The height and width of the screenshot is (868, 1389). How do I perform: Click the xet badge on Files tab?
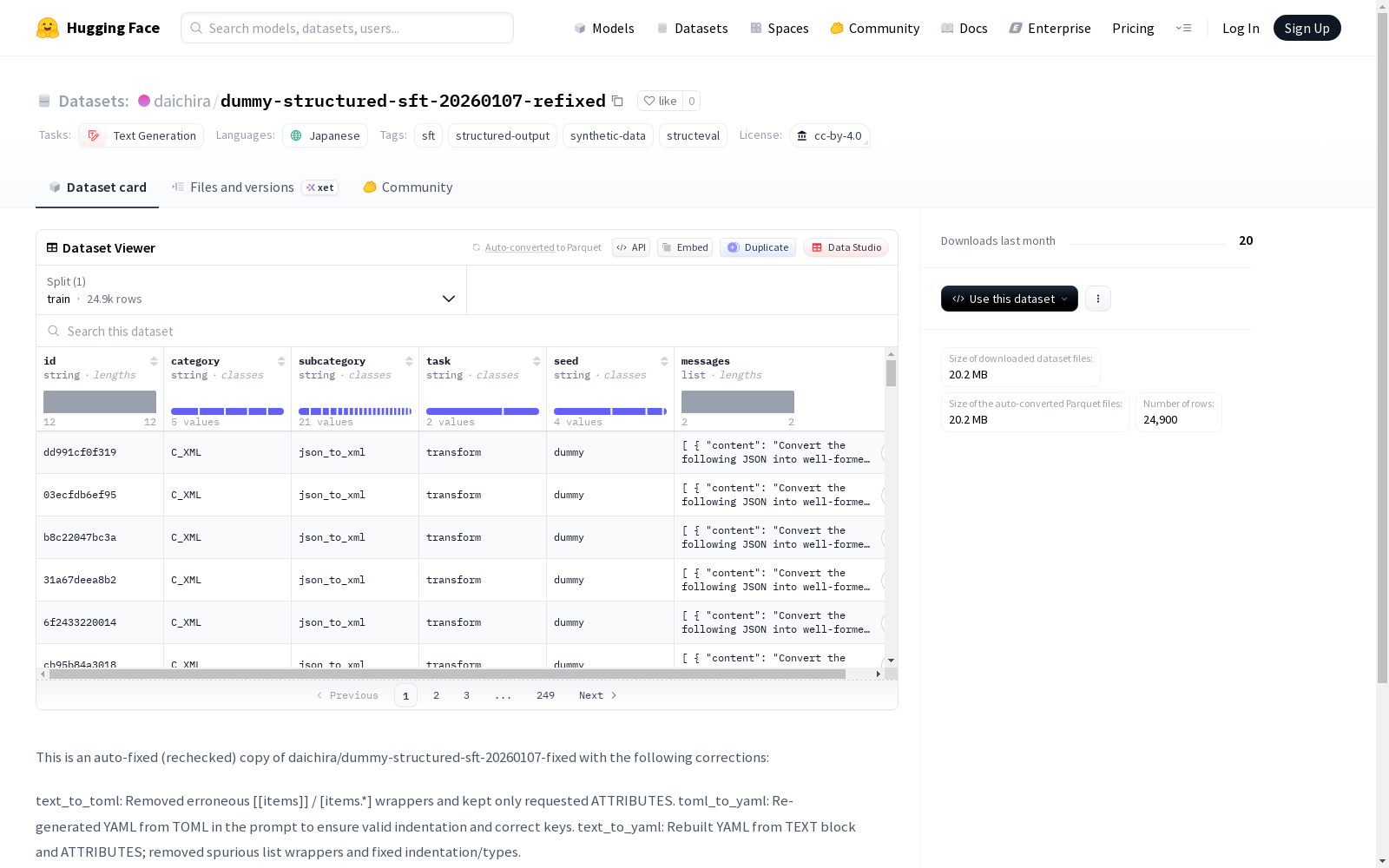[319, 187]
